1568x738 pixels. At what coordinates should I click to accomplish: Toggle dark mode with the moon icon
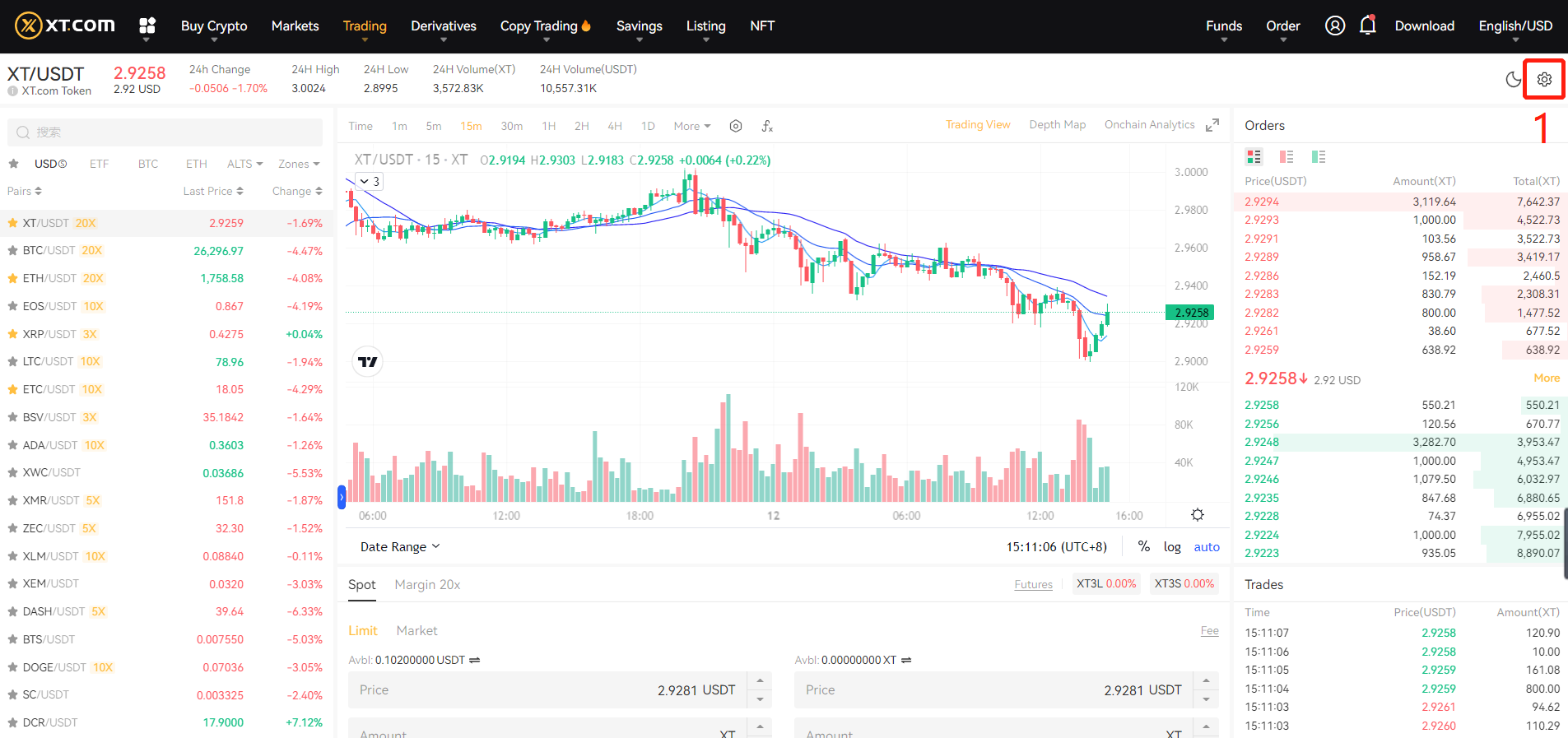[1513, 79]
